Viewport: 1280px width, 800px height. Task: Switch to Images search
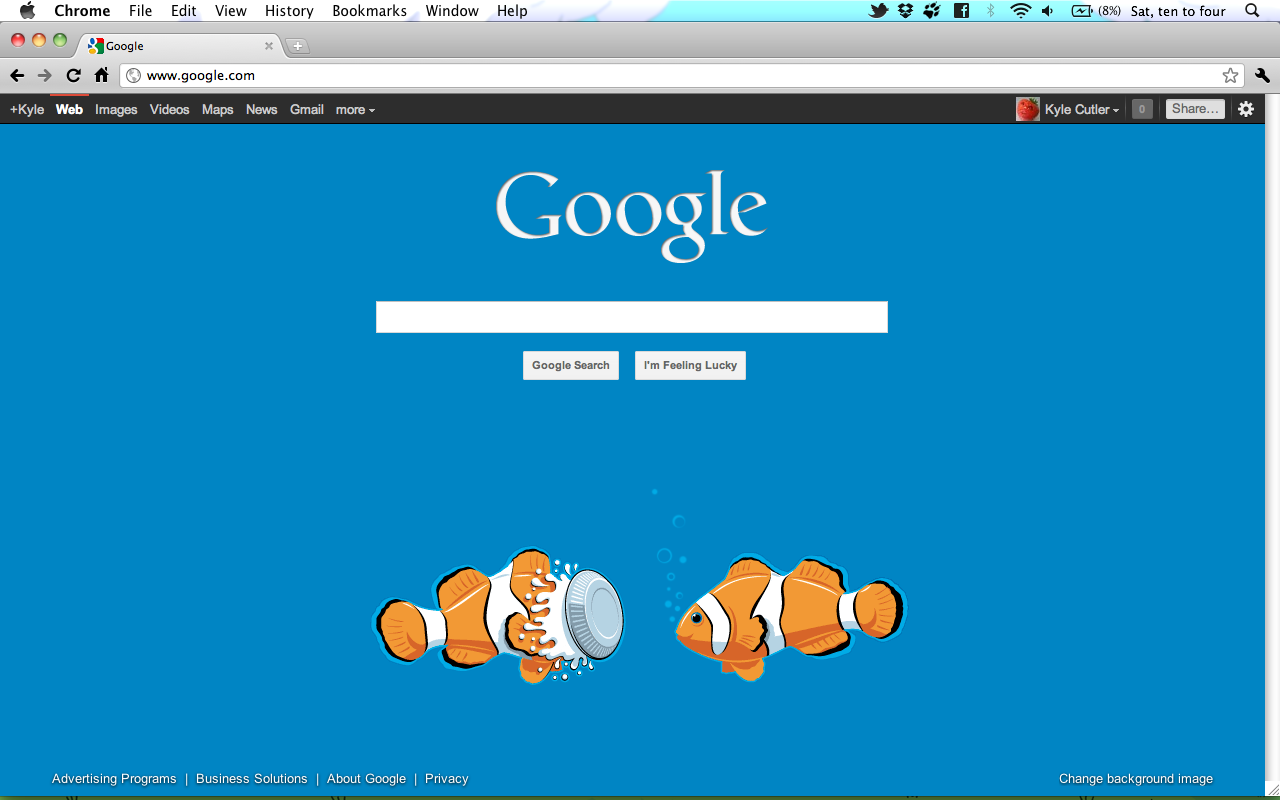pos(116,110)
